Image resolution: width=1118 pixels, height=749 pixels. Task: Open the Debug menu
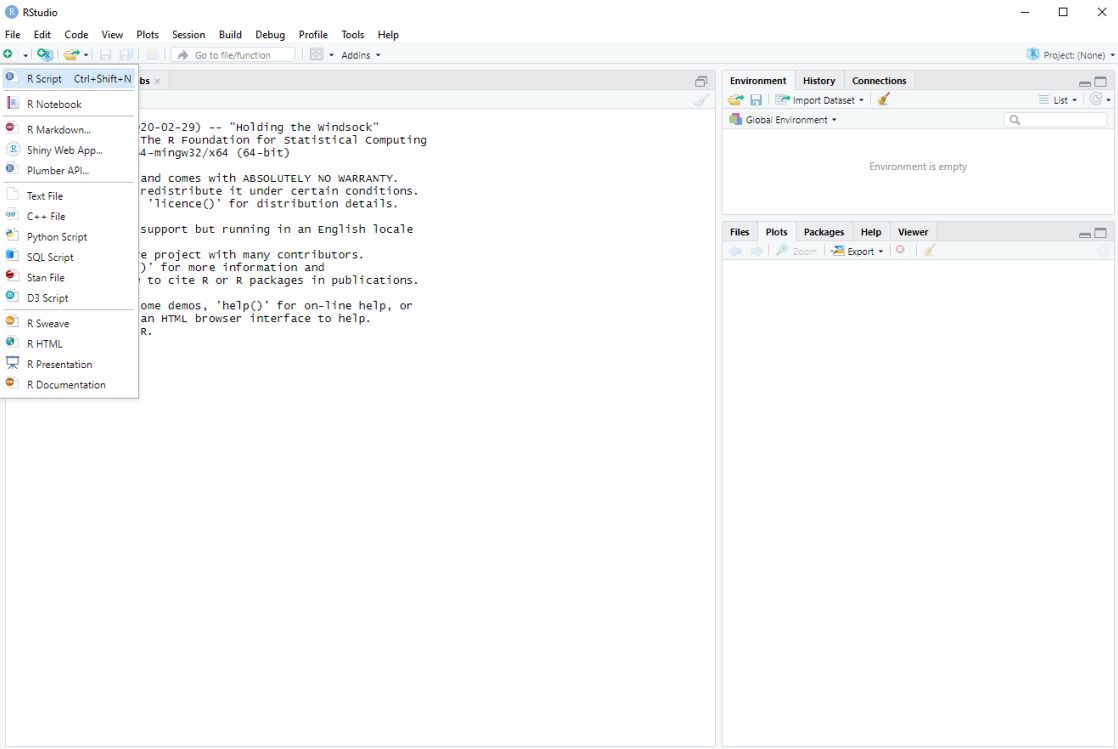click(x=270, y=34)
